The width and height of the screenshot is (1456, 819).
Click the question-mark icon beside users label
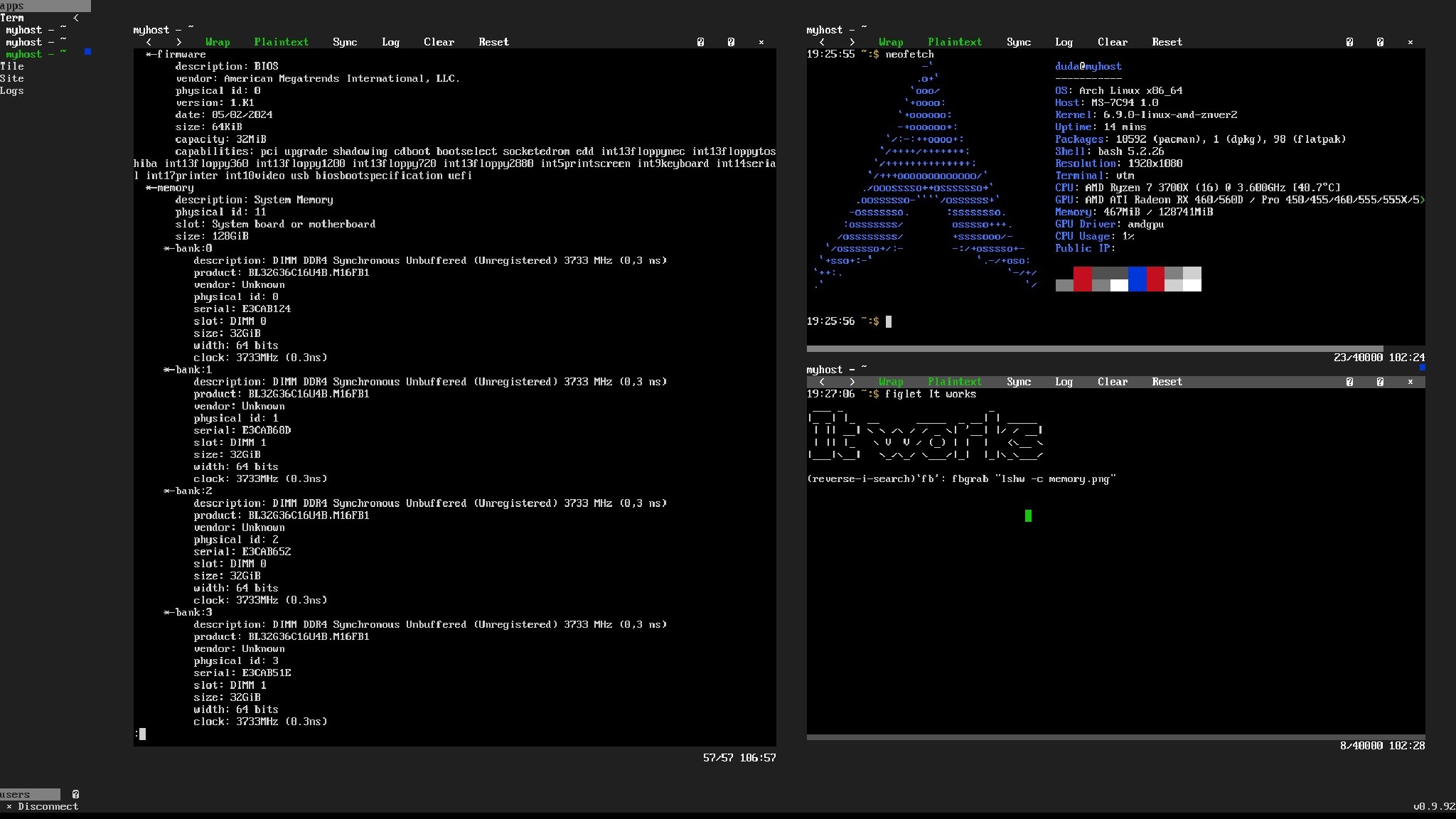point(75,794)
